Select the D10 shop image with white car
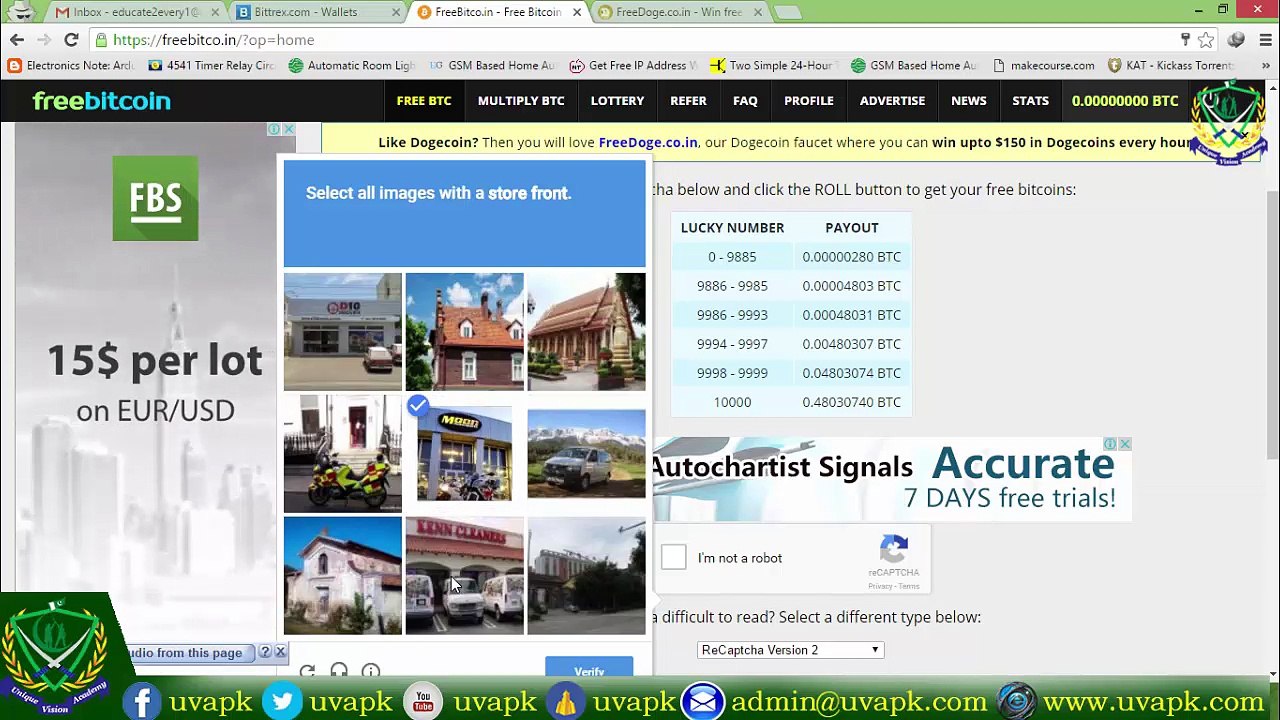 click(x=342, y=331)
